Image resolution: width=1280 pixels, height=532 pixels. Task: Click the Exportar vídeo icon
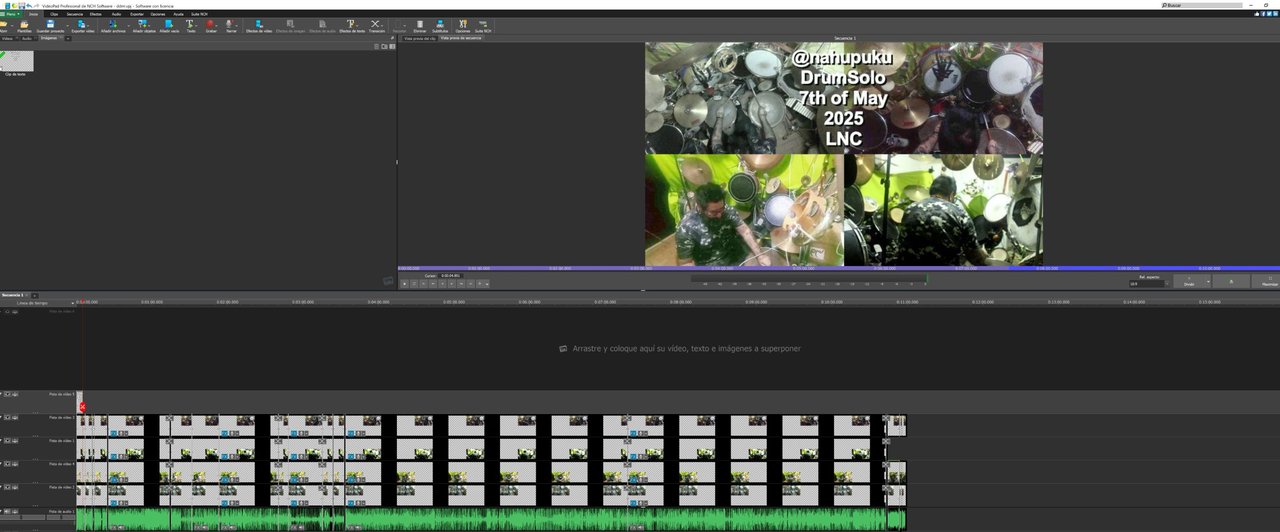(81, 23)
